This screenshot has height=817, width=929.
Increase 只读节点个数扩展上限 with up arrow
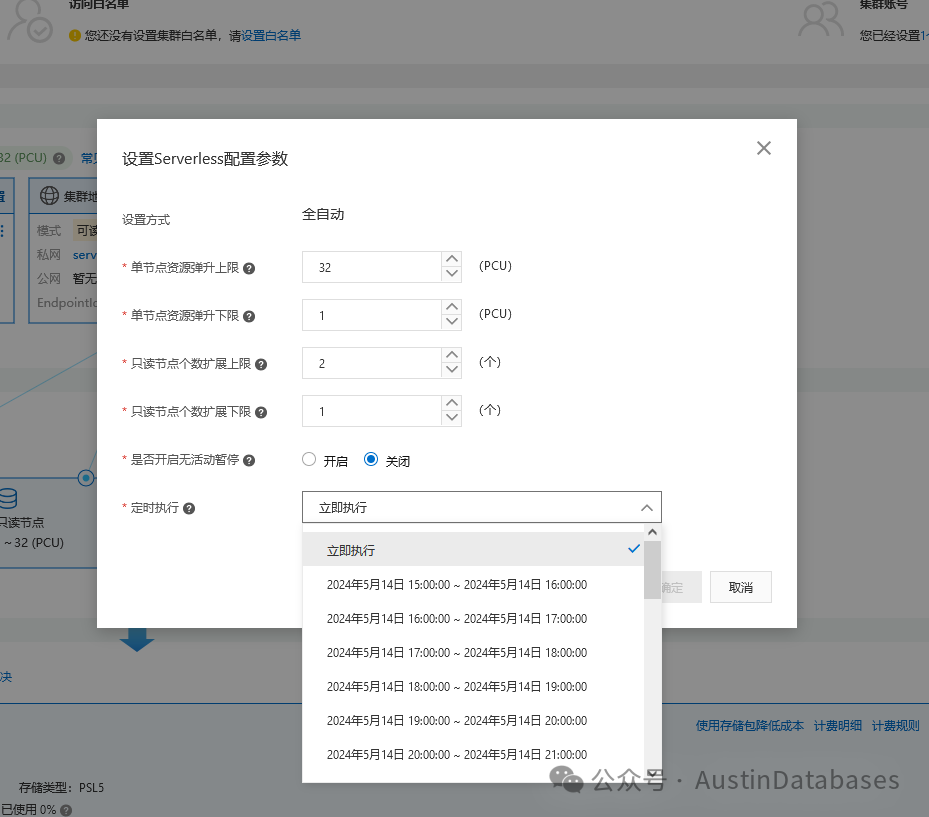[x=452, y=355]
